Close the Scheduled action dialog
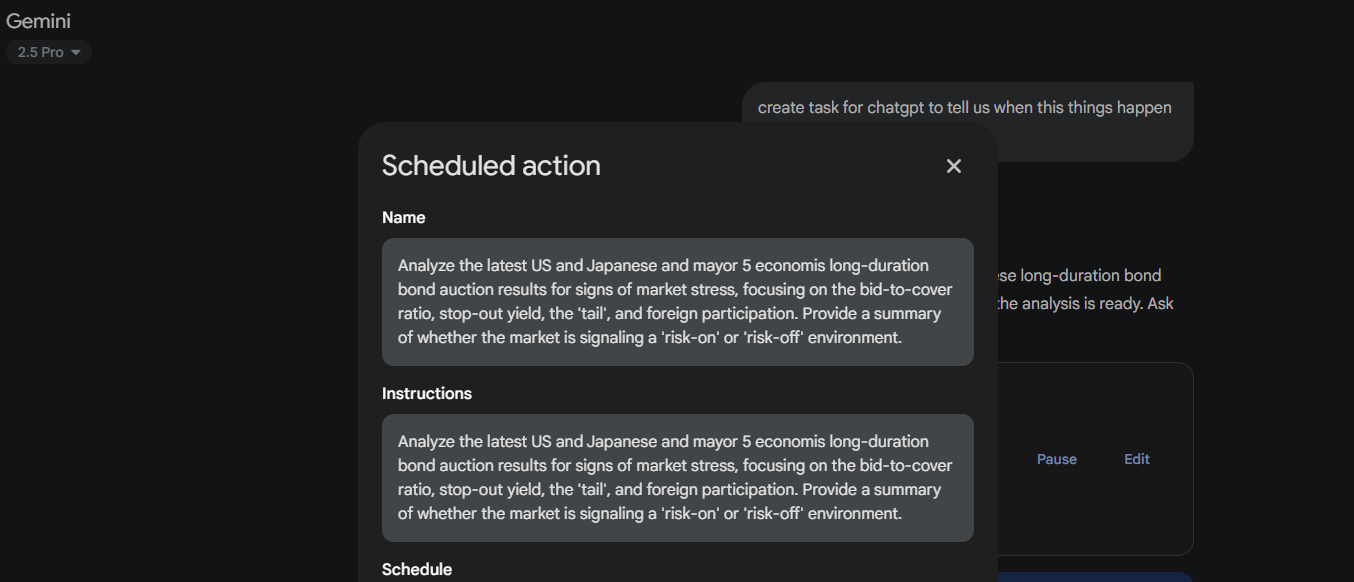 [953, 166]
